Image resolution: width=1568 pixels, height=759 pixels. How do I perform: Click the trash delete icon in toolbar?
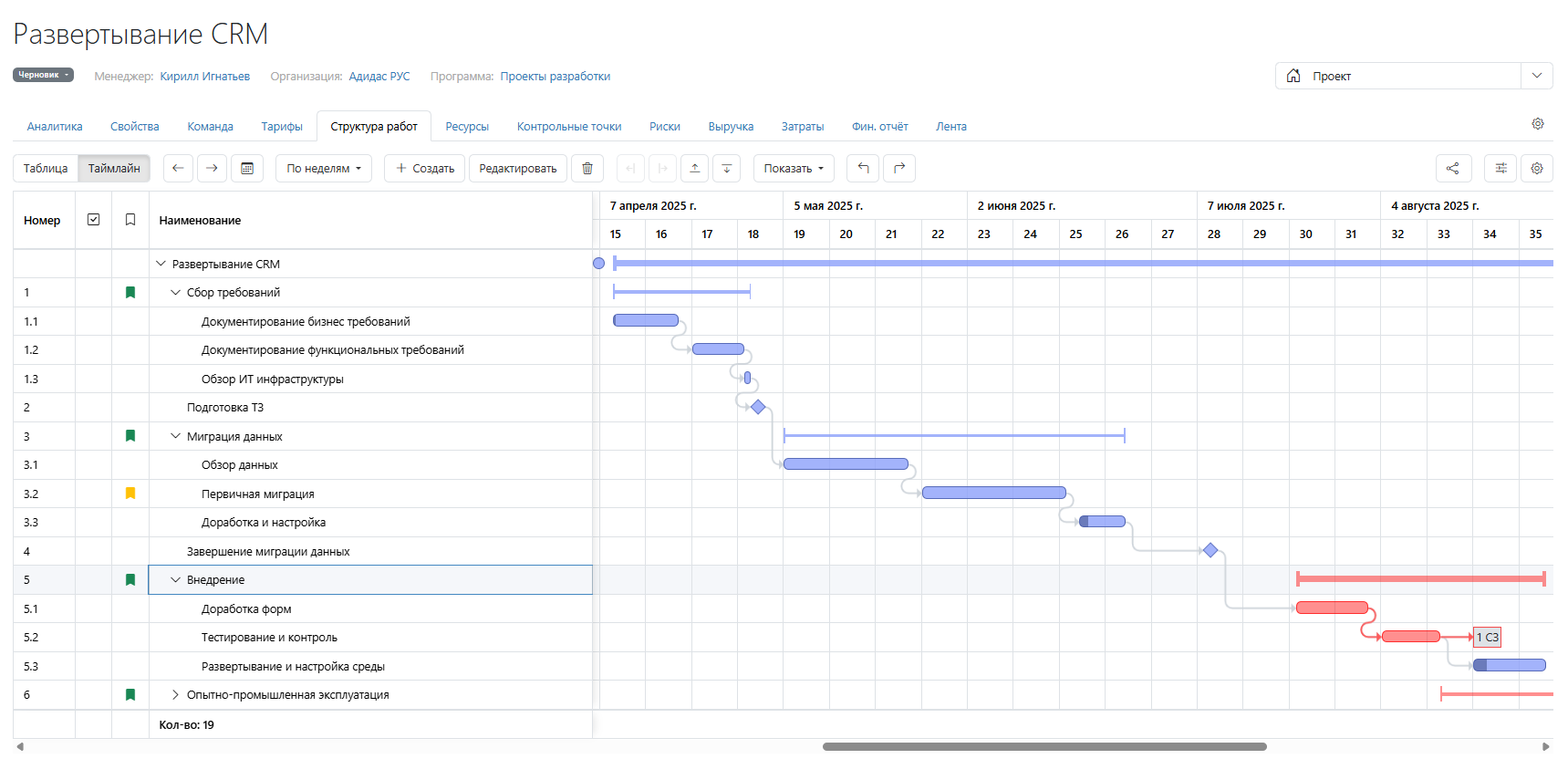[587, 169]
